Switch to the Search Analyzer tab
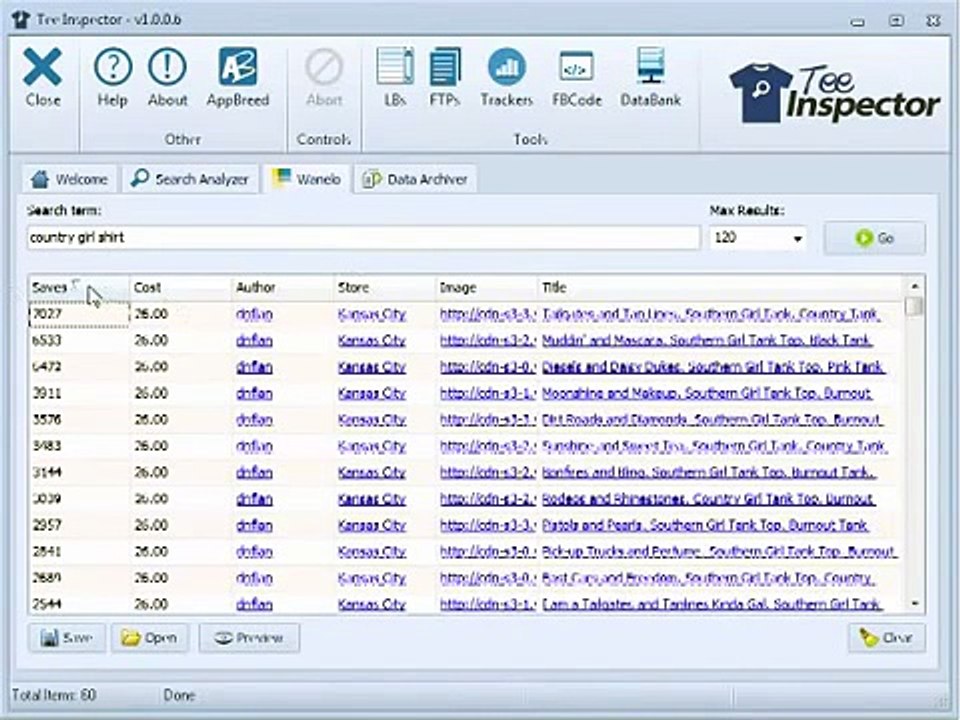The width and height of the screenshot is (960, 720). (x=190, y=179)
